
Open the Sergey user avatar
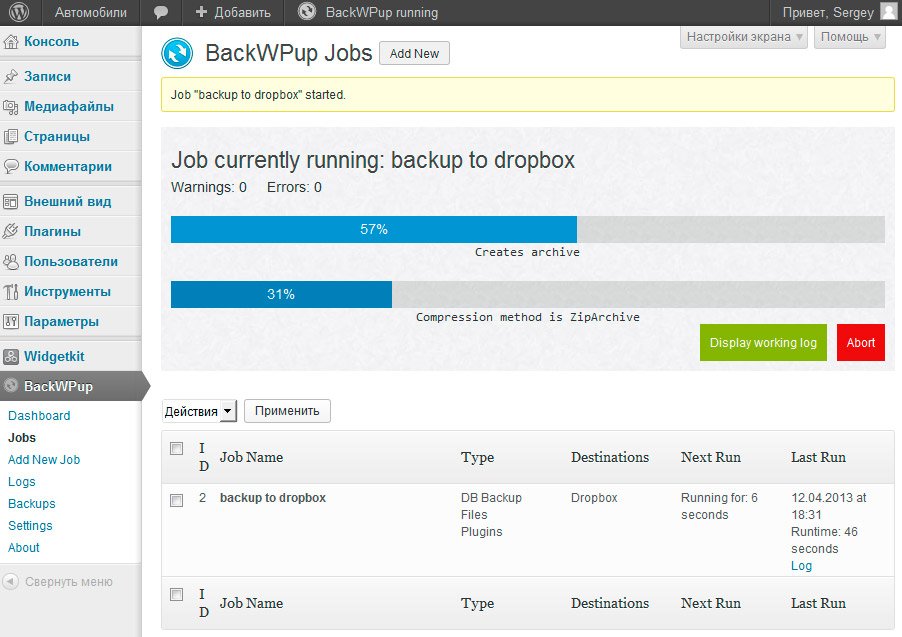(x=889, y=12)
